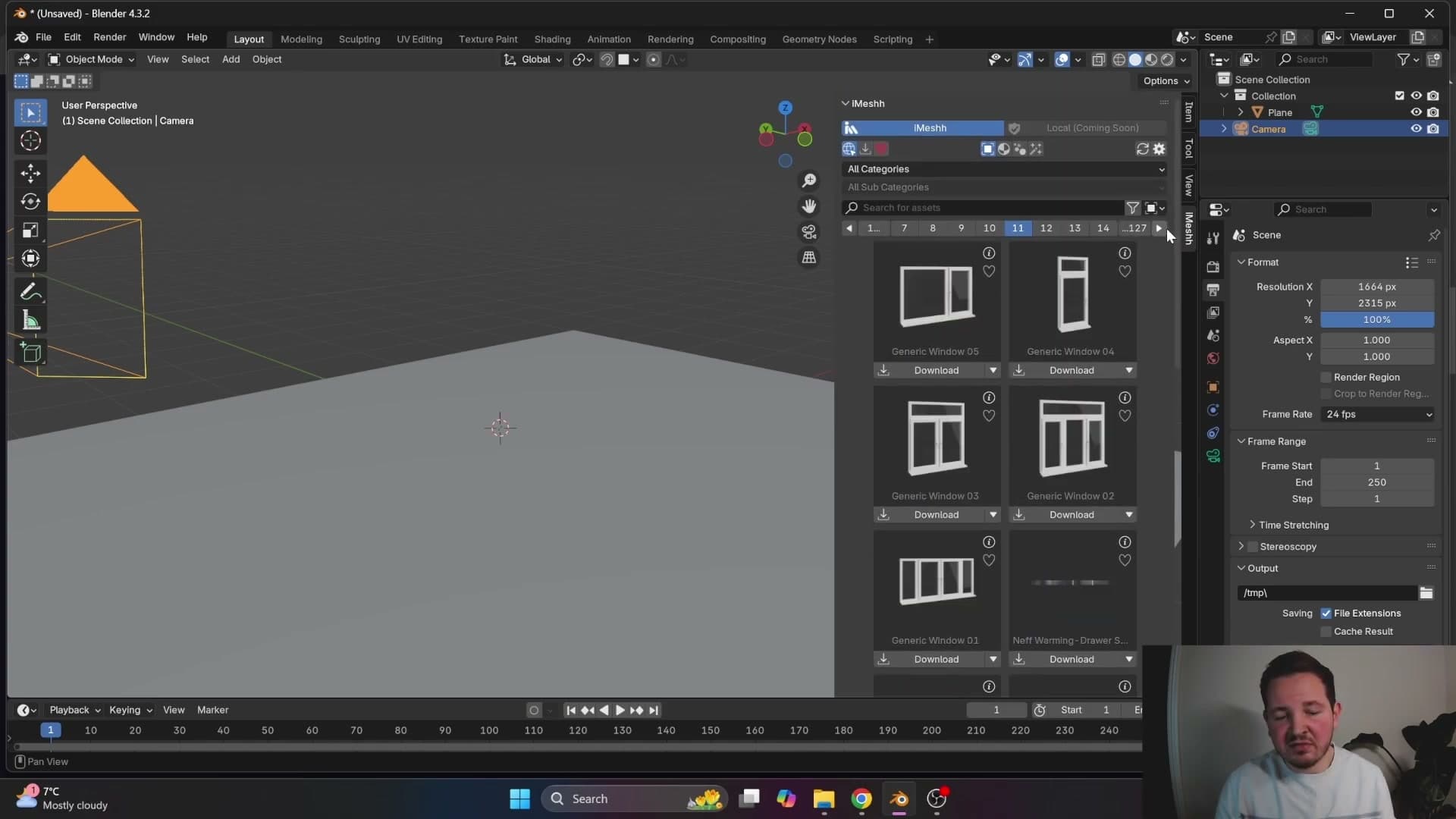Image resolution: width=1456 pixels, height=819 pixels.
Task: Open Output properties tab icon
Action: (1213, 290)
